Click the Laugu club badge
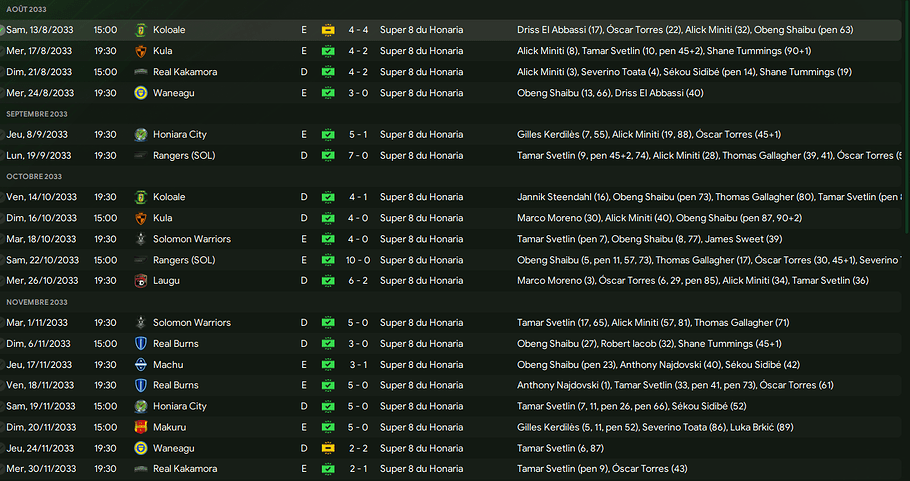The image size is (910, 481). 141,281
